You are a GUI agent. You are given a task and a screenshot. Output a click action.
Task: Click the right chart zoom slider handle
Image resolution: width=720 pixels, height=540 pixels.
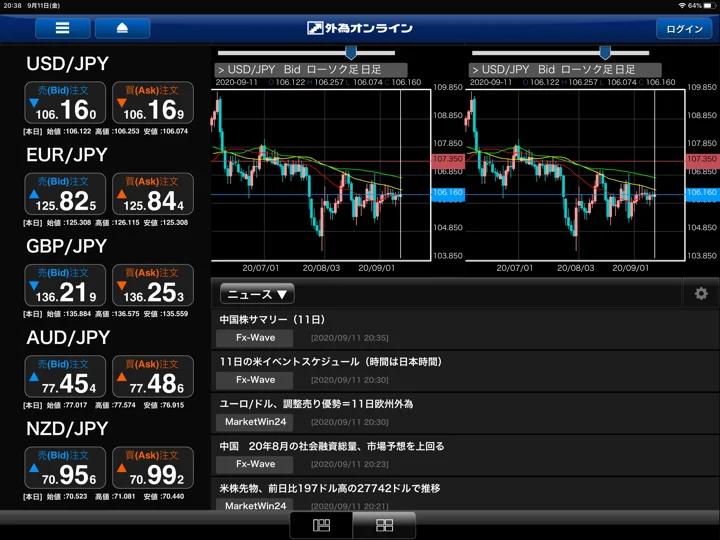[x=605, y=52]
